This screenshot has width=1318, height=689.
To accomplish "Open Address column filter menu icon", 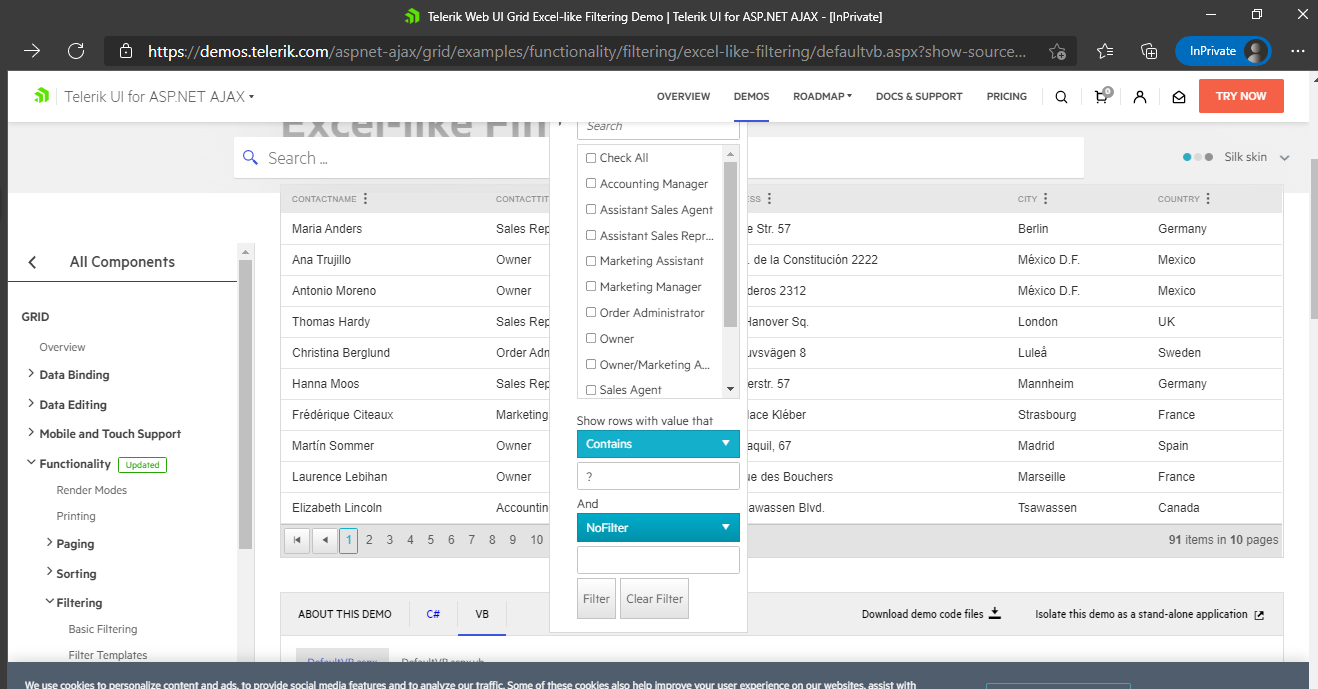I will [769, 199].
